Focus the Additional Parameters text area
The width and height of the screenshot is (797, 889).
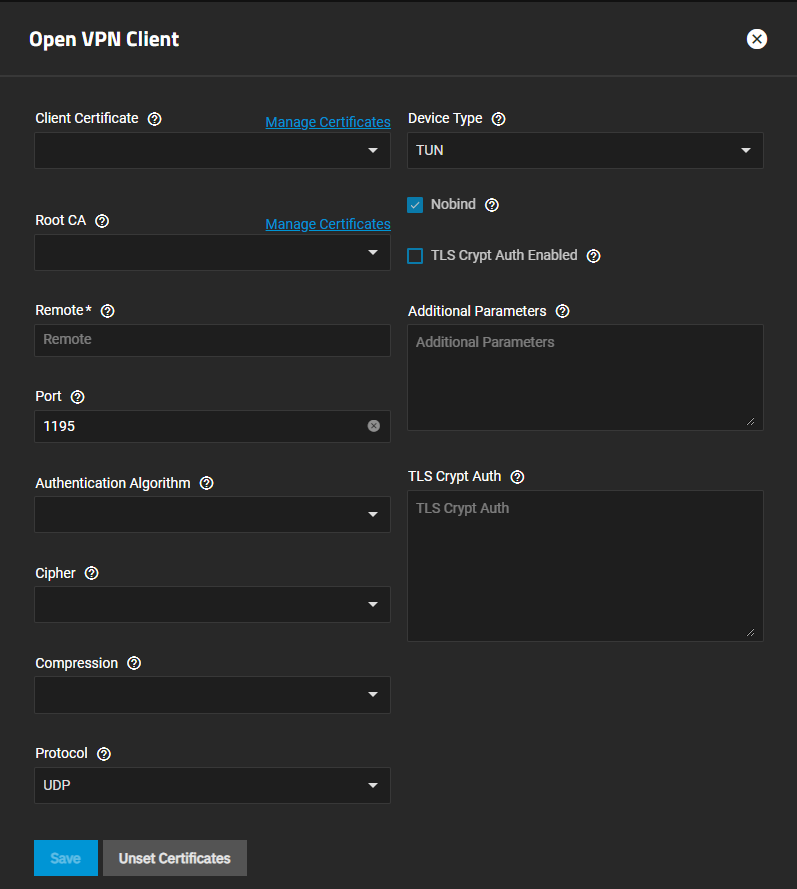pyautogui.click(x=586, y=378)
